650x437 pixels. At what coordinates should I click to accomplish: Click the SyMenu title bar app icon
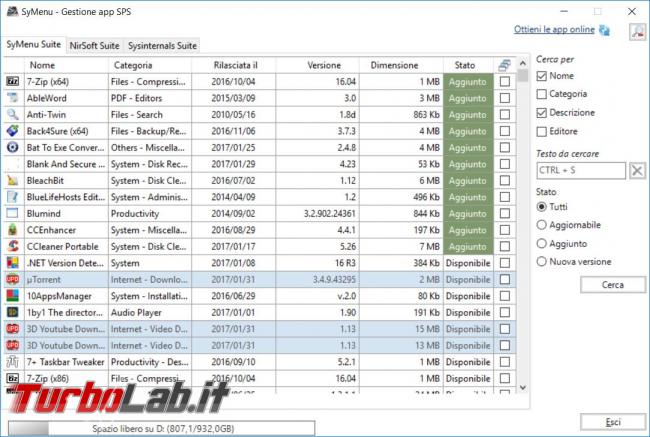point(12,11)
